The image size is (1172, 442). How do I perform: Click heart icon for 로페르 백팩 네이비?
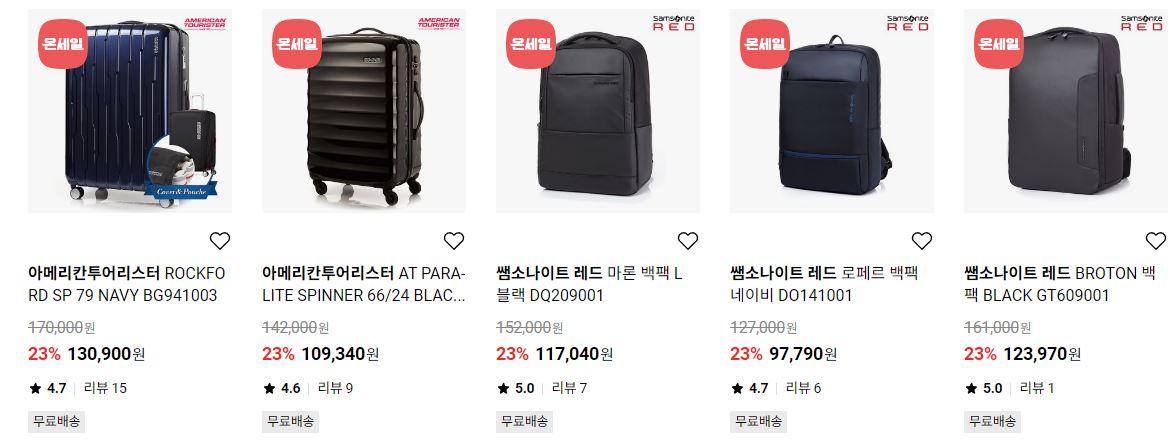click(922, 241)
